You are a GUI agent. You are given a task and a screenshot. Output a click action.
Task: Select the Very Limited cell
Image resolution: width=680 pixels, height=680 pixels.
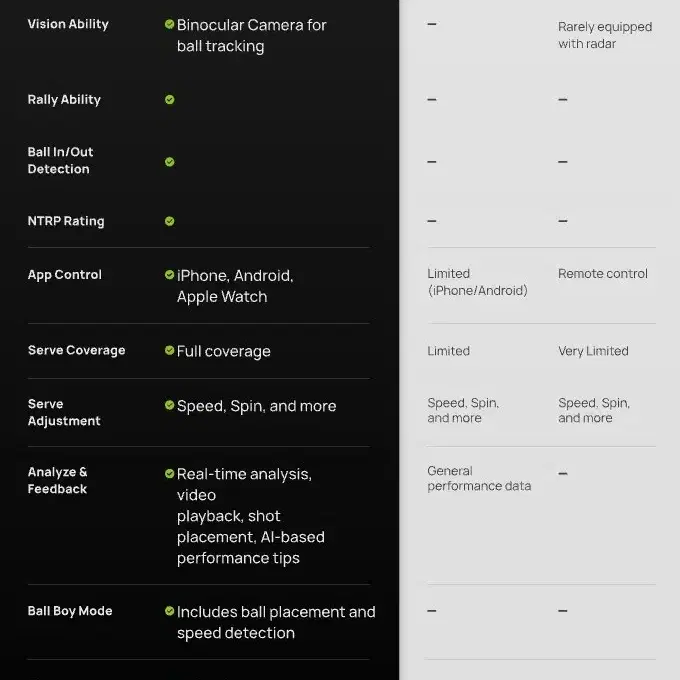593,351
